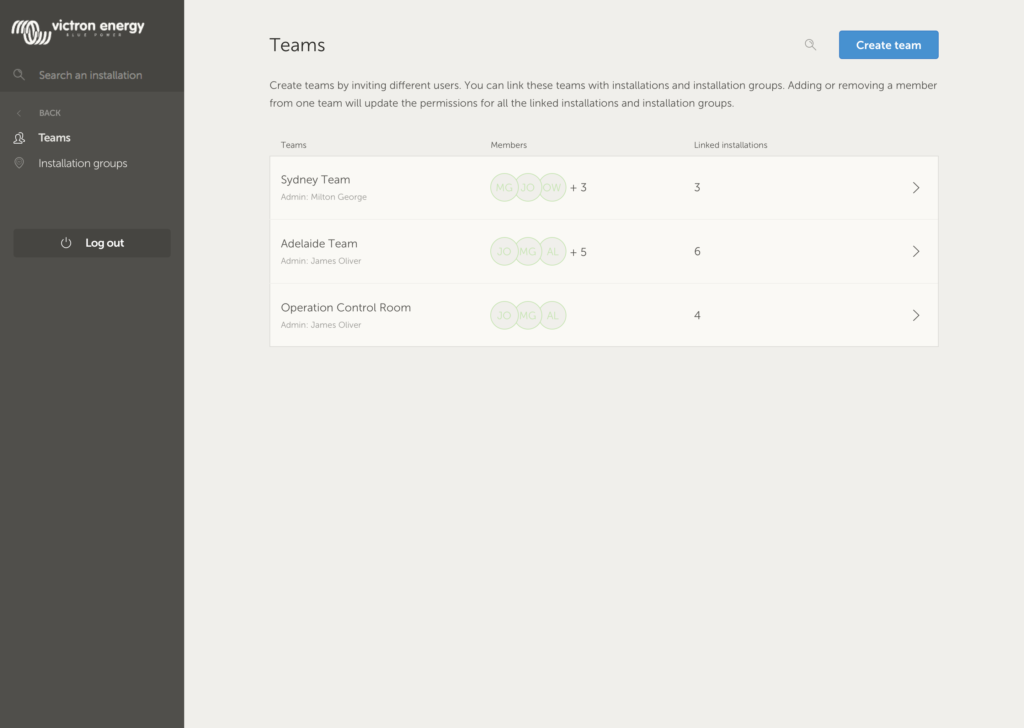This screenshot has width=1024, height=728.
Task: Click the '+ 3' extra members link for Sydney Team
Action: click(578, 187)
